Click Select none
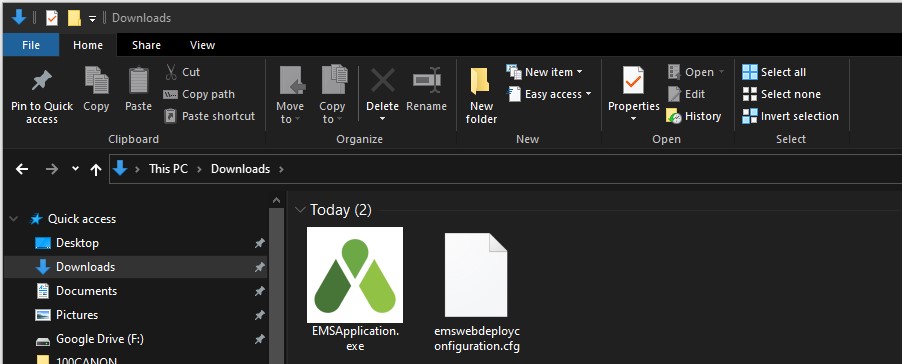Screen dimensions: 902x364 [781, 94]
